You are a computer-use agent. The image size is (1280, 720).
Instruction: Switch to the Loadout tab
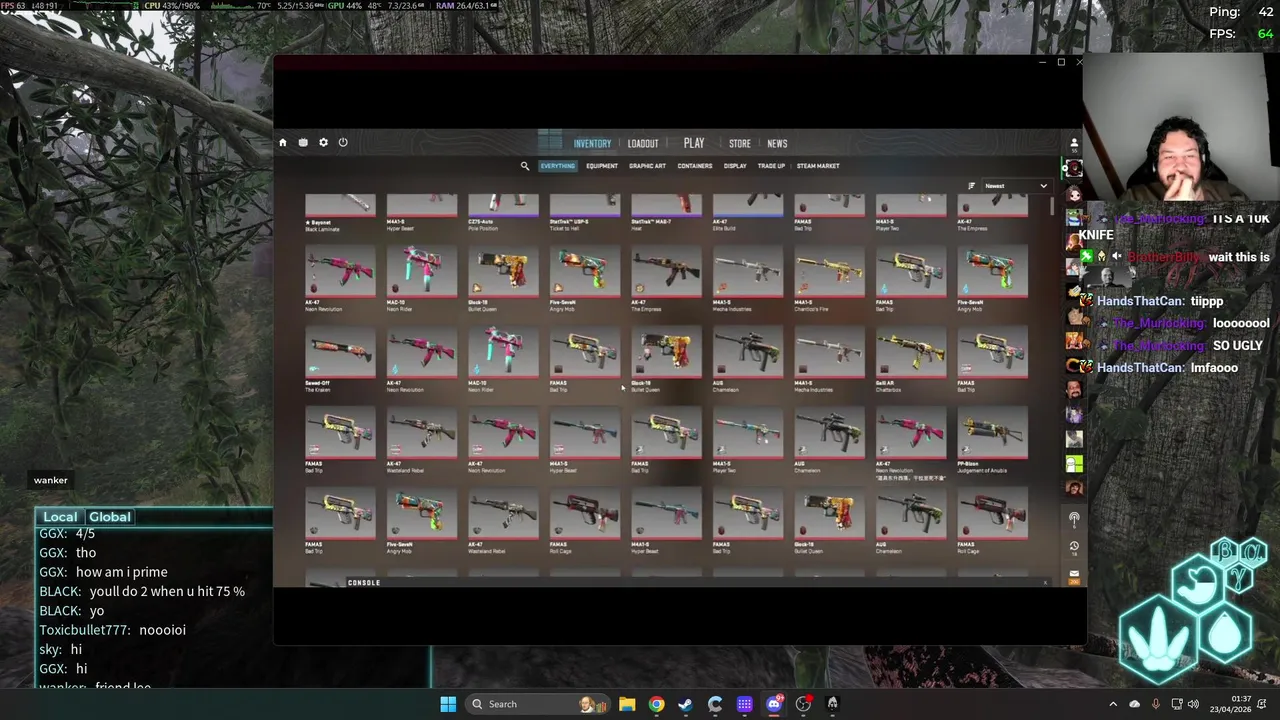click(643, 143)
